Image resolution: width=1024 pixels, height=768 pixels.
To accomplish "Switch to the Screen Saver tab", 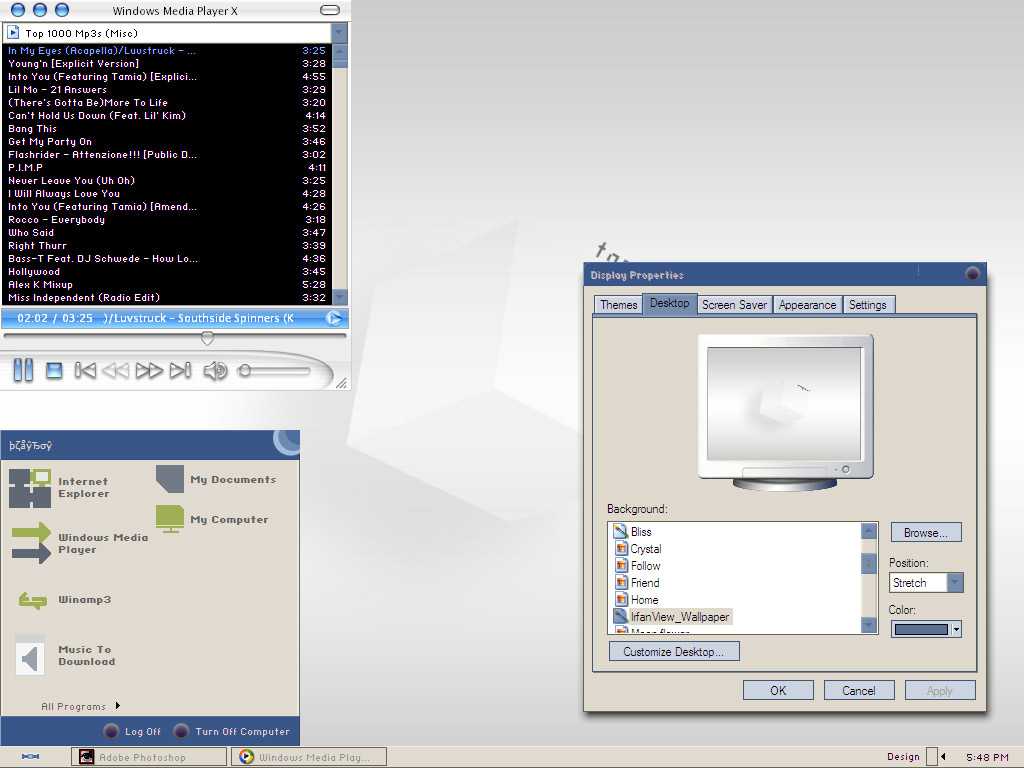I will (x=734, y=304).
